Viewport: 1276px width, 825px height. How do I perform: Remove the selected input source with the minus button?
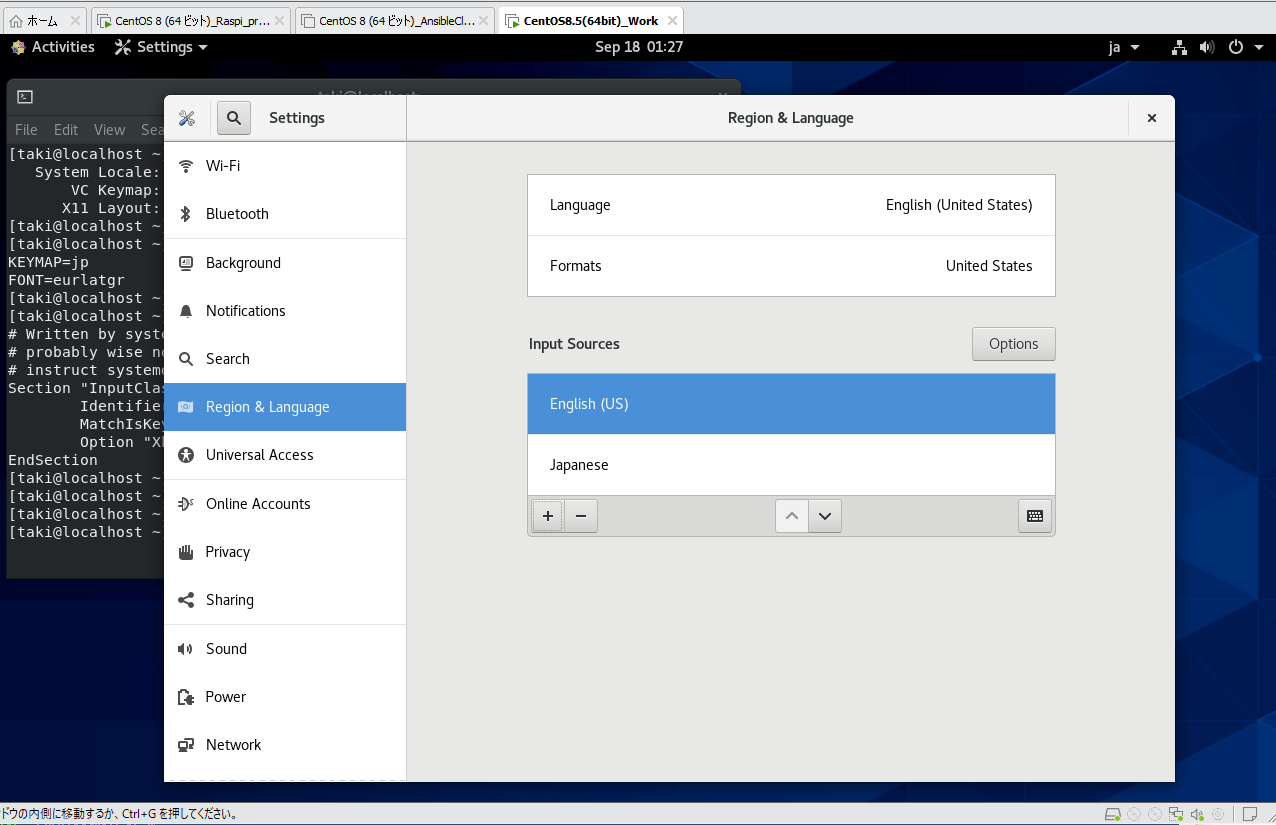tap(580, 516)
